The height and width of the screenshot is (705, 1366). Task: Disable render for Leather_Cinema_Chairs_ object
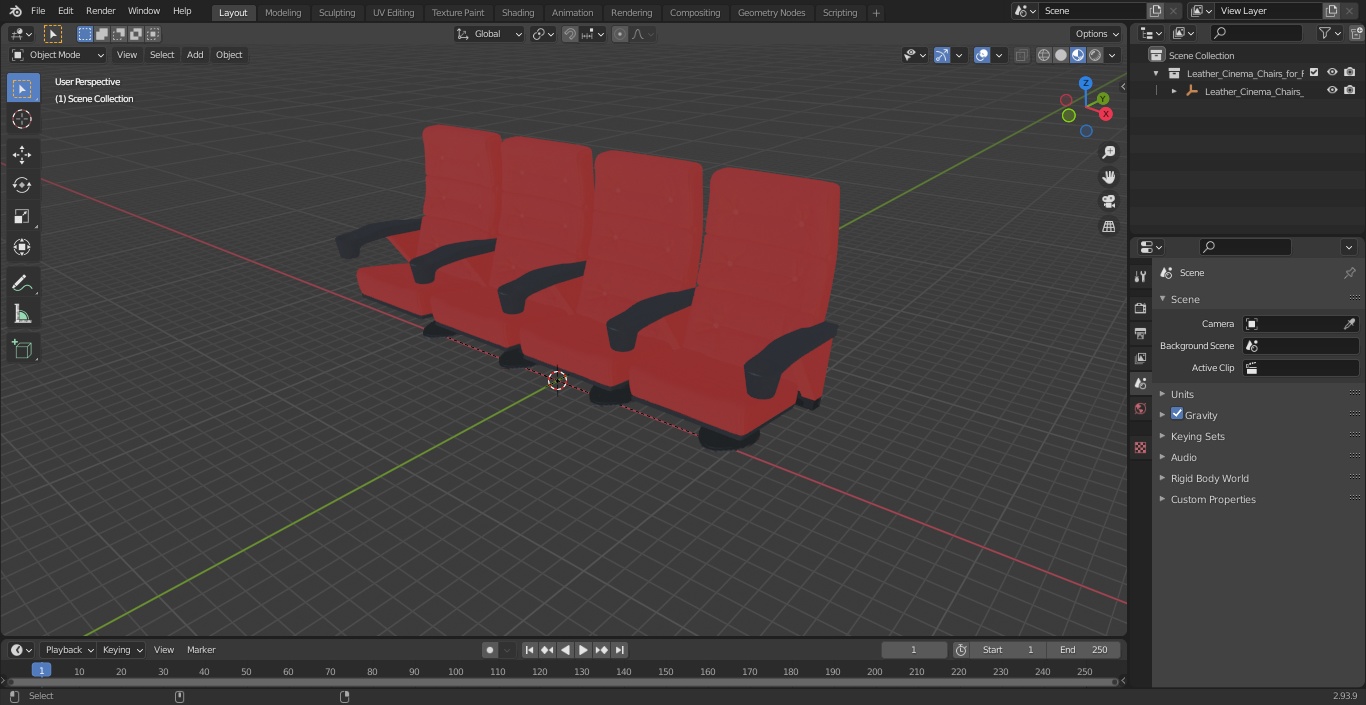click(x=1350, y=90)
